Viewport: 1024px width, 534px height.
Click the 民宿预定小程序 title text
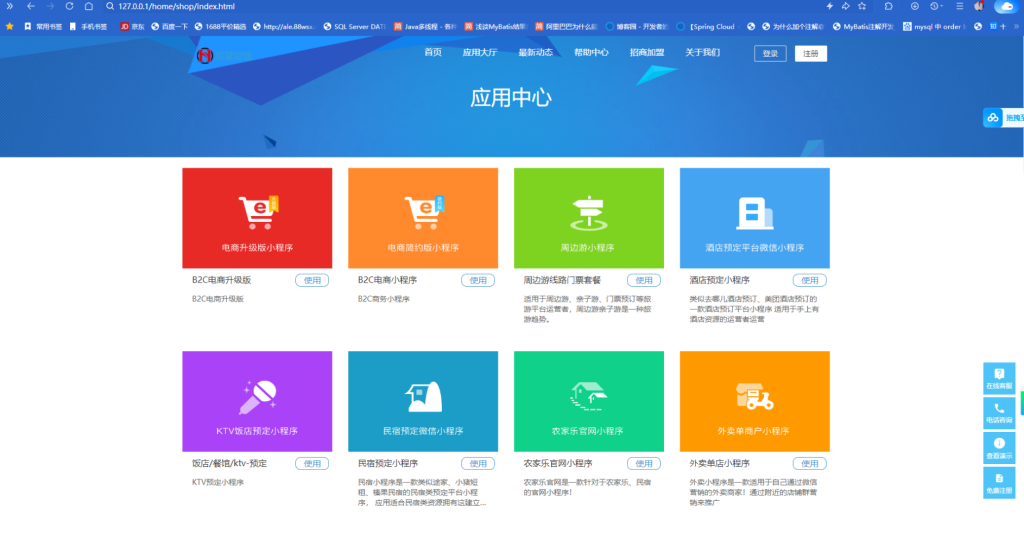pos(388,463)
